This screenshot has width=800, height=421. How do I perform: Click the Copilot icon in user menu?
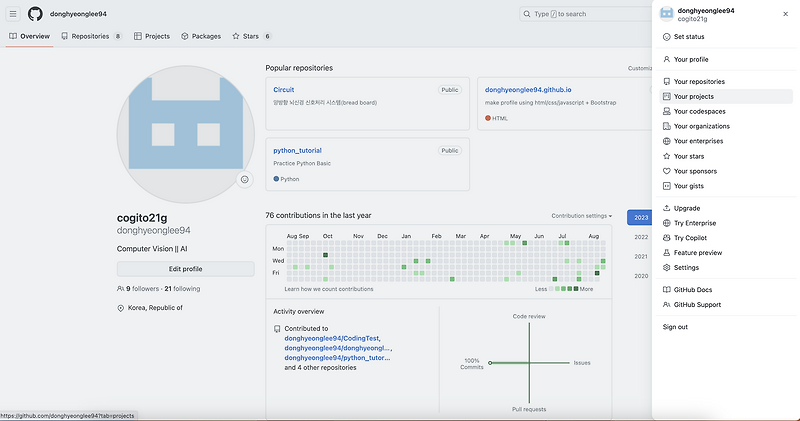(666, 238)
